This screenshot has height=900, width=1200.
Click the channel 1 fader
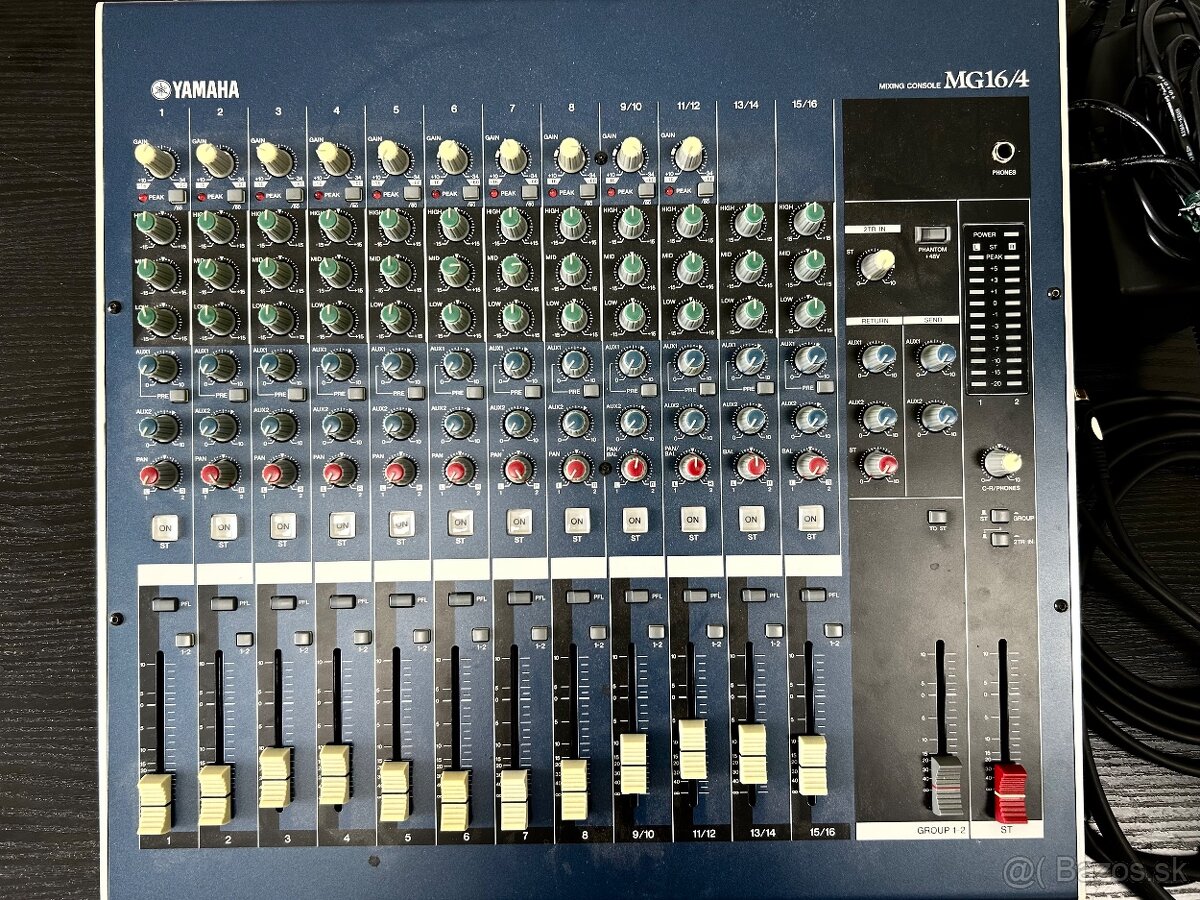[x=155, y=803]
